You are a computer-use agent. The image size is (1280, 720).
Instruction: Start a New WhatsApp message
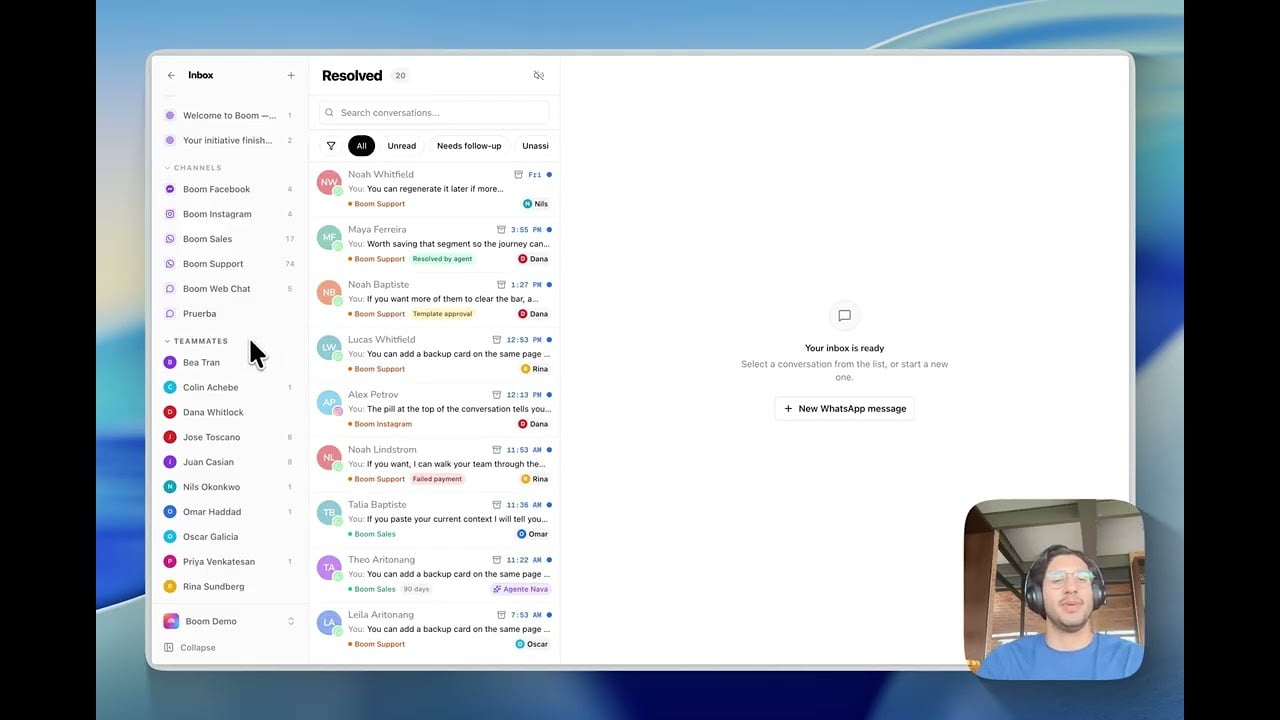click(x=845, y=408)
